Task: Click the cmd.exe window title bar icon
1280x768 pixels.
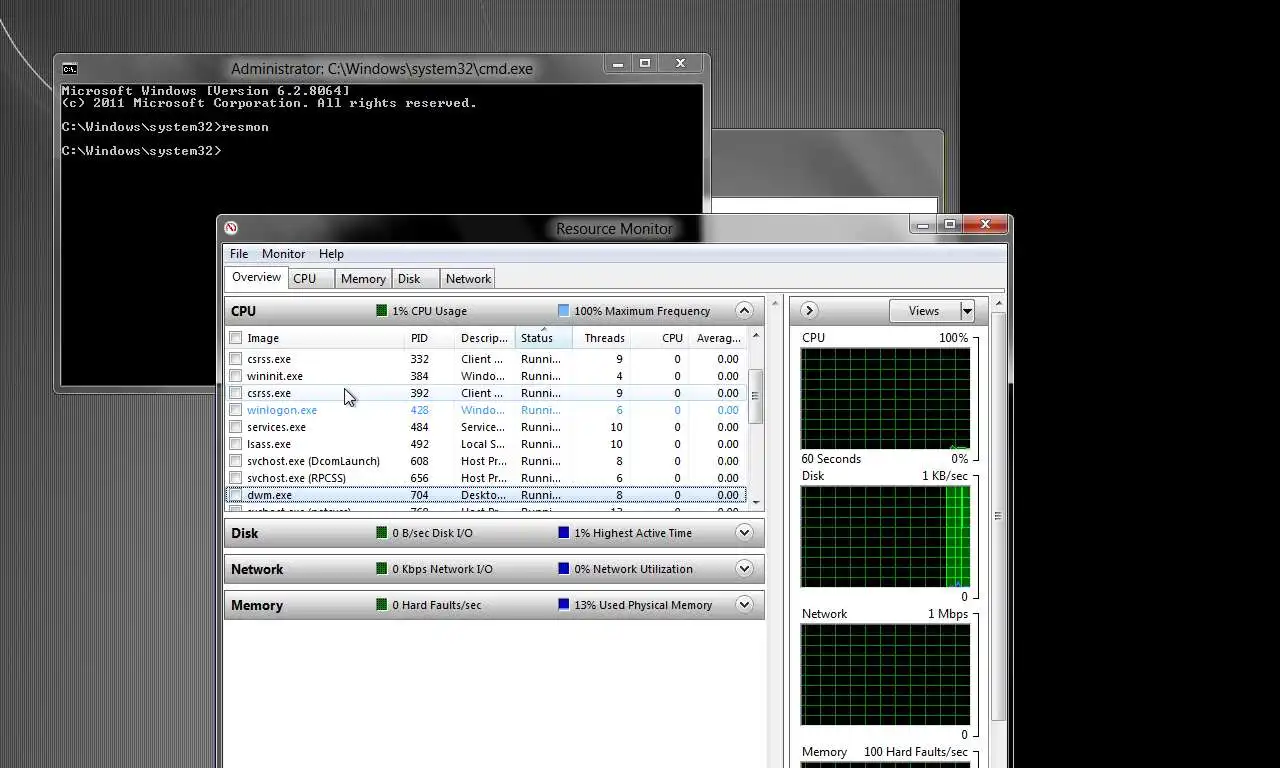Action: point(69,69)
